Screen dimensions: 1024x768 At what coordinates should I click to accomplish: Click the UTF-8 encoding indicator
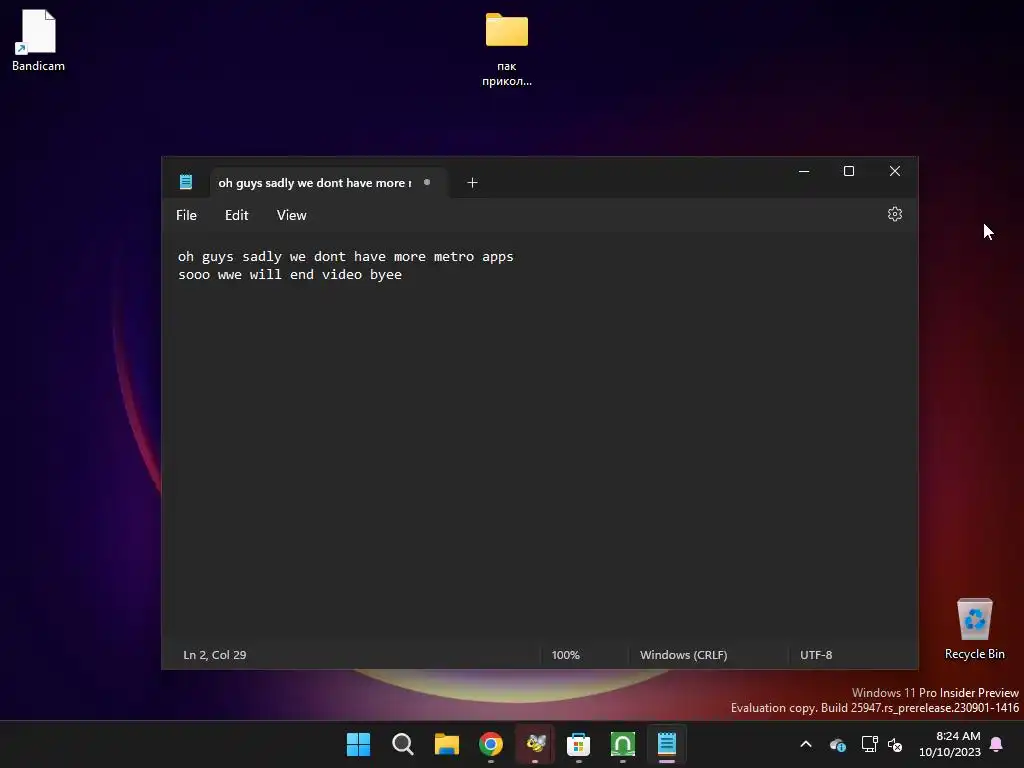click(x=816, y=654)
